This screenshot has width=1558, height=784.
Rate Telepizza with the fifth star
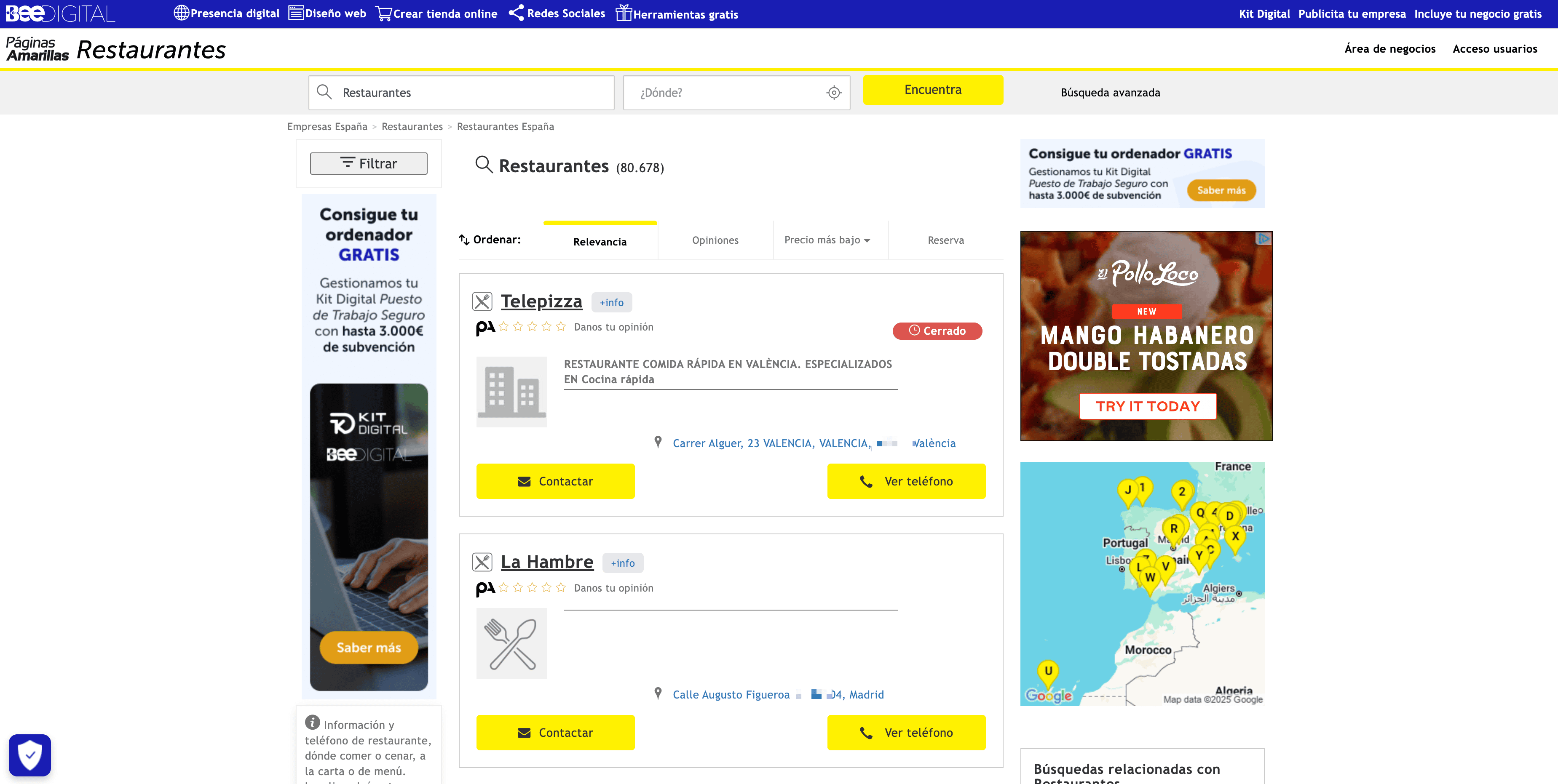click(561, 327)
